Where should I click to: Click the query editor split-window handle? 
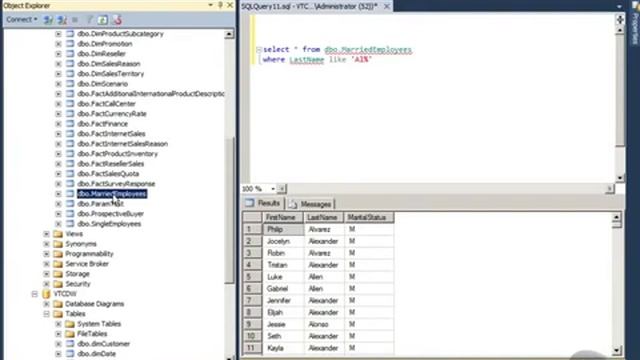coord(620,19)
